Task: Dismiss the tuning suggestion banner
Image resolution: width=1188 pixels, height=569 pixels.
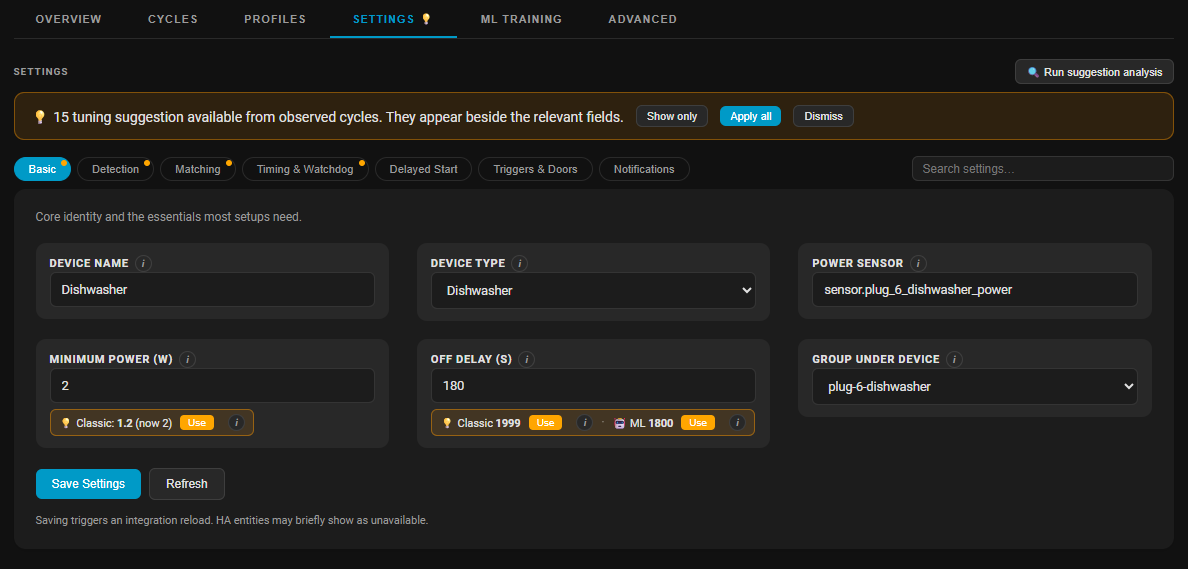Action: 824,116
